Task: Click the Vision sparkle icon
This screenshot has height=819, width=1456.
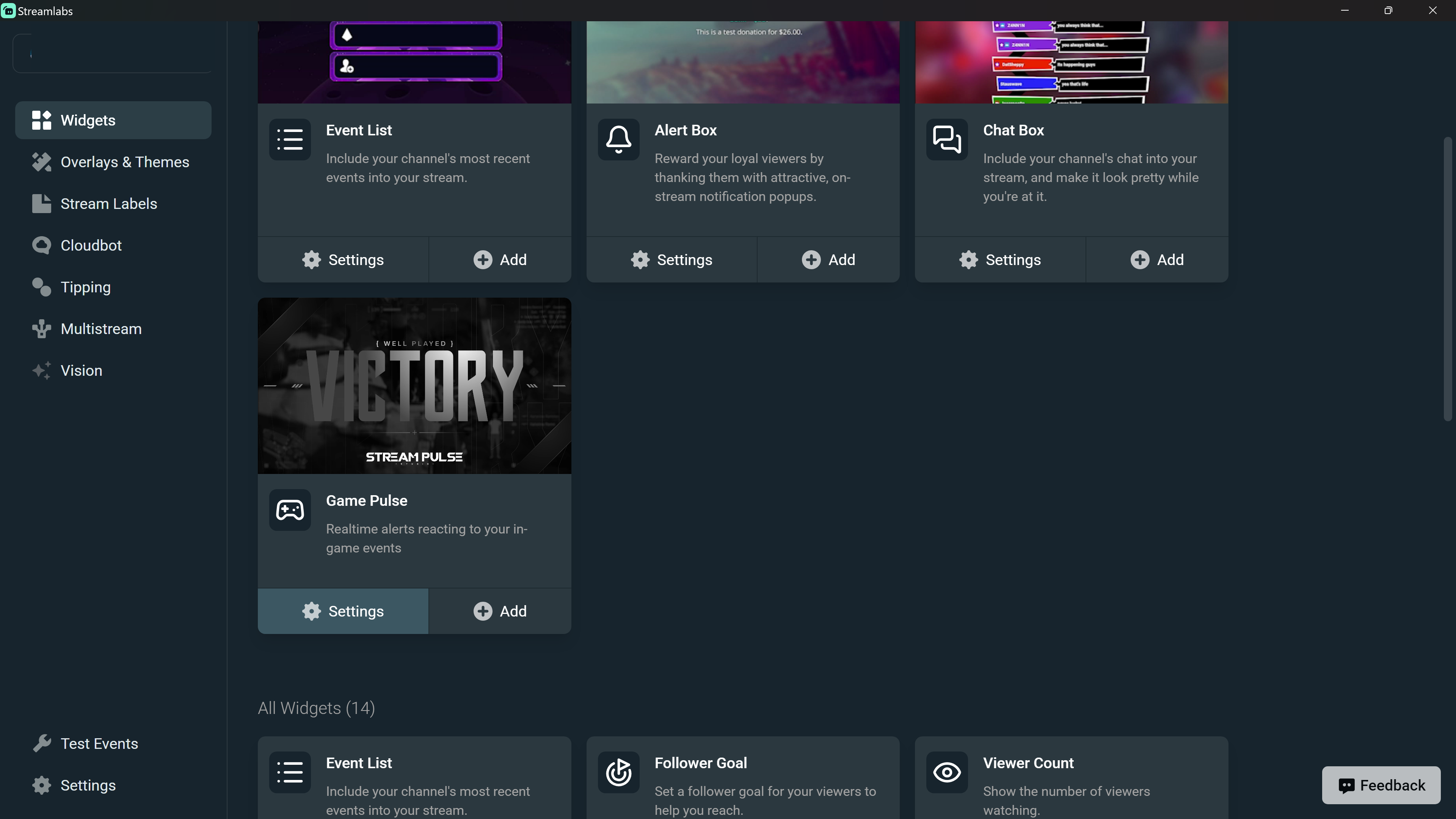Action: click(41, 370)
